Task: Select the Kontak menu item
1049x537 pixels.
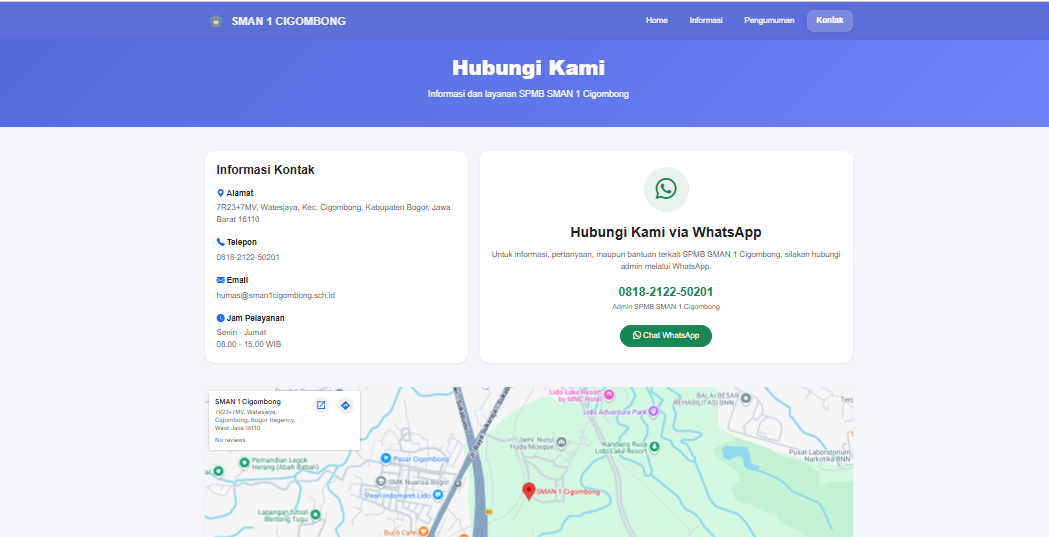Action: [830, 20]
